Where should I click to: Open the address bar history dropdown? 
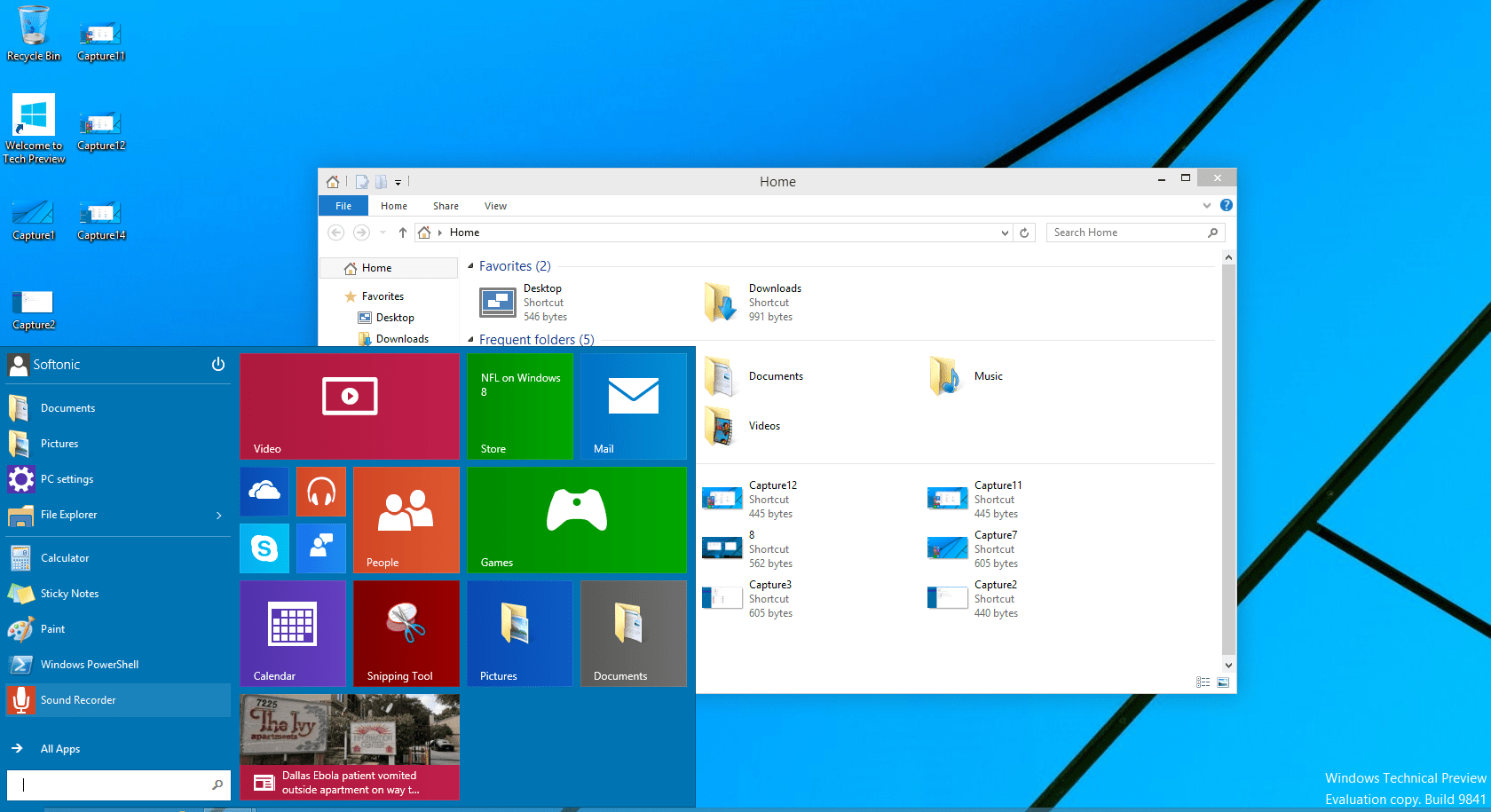(x=1005, y=233)
